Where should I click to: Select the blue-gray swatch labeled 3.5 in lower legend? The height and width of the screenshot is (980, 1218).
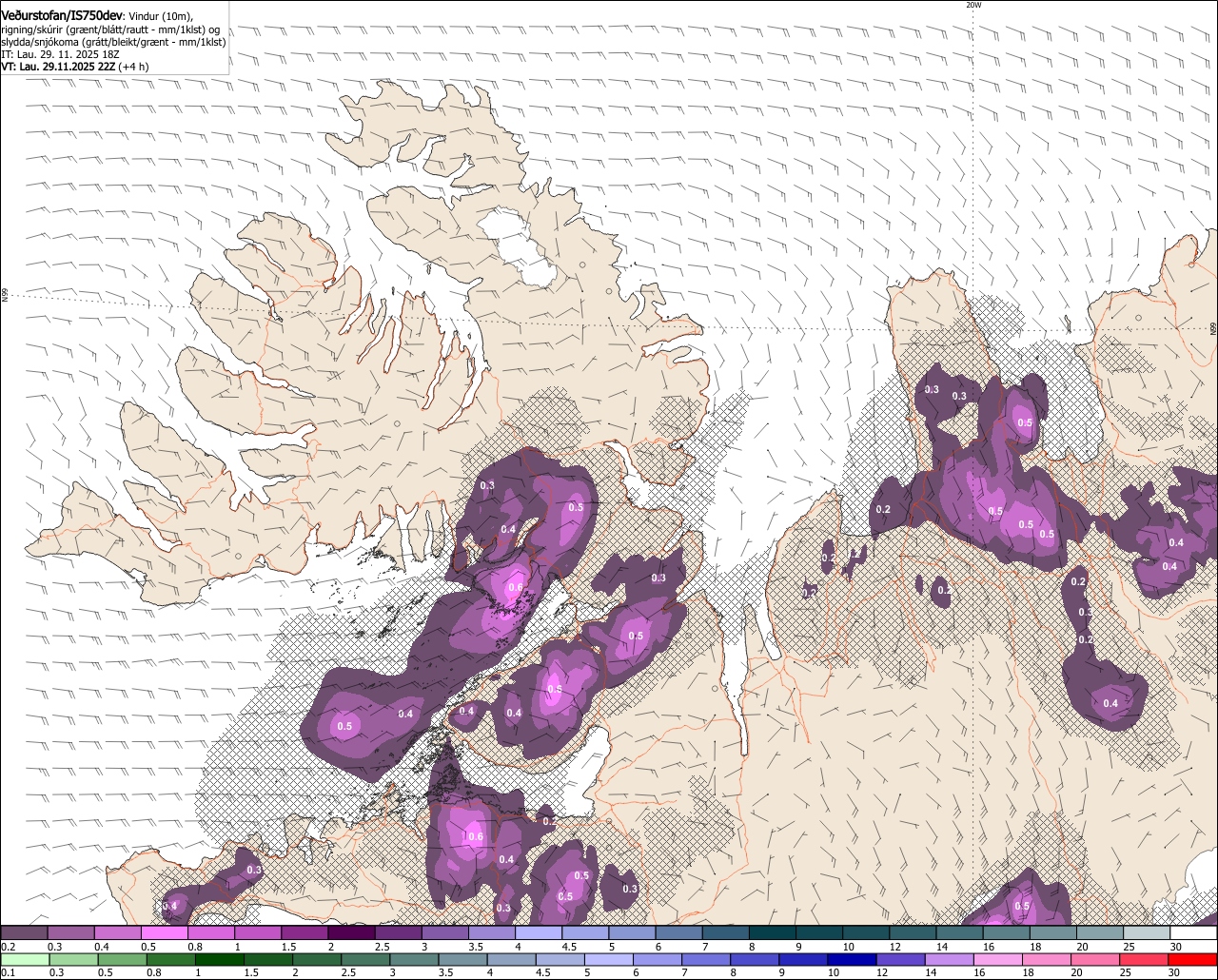(463, 958)
